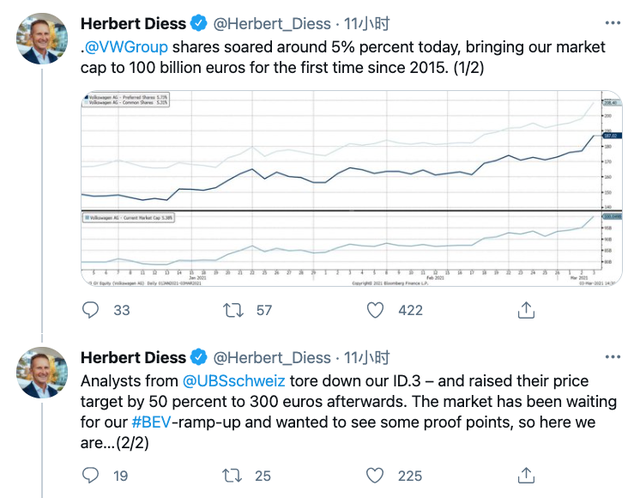
Task: Reply to the VW Group shares tweet
Action: point(90,310)
